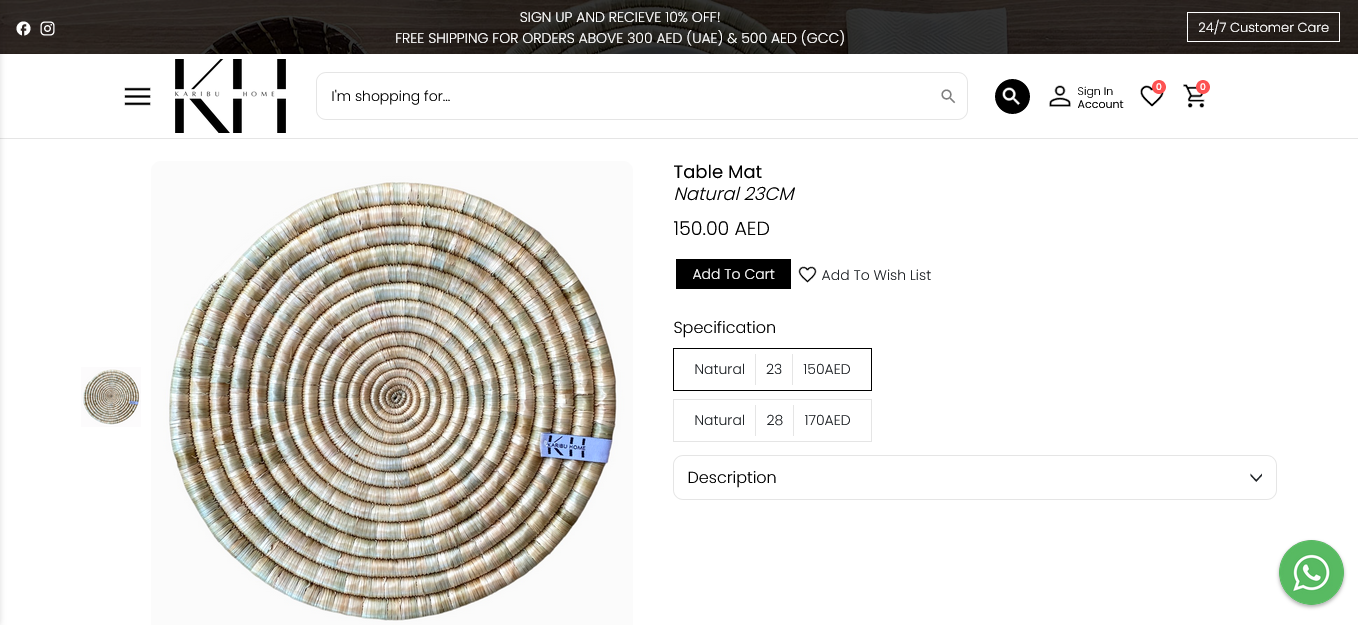Click the Karibu Home logo
This screenshot has height=625, width=1358.
pyautogui.click(x=230, y=96)
